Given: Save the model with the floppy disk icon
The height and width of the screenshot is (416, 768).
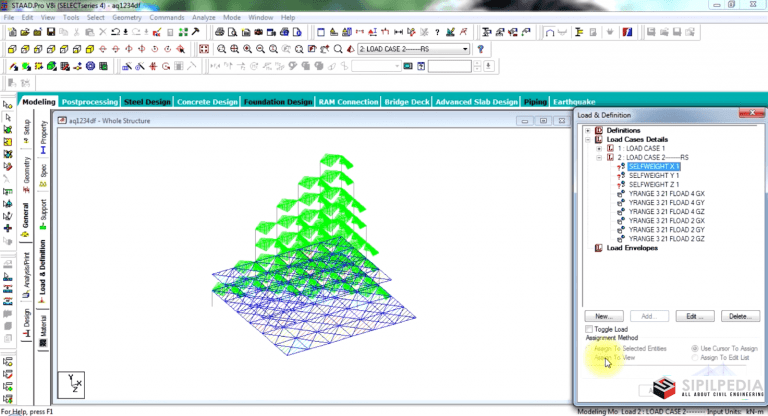Looking at the screenshot, I should [51, 32].
